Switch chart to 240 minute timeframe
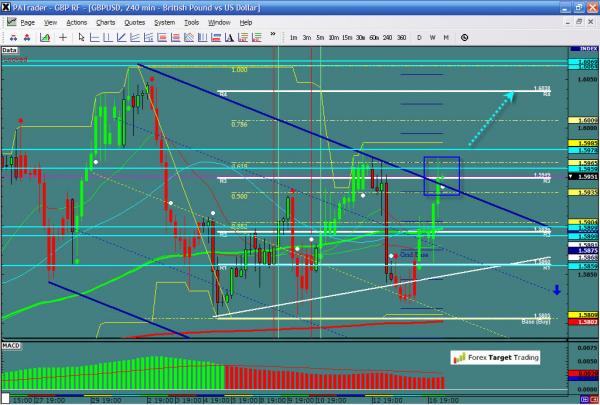 point(387,37)
